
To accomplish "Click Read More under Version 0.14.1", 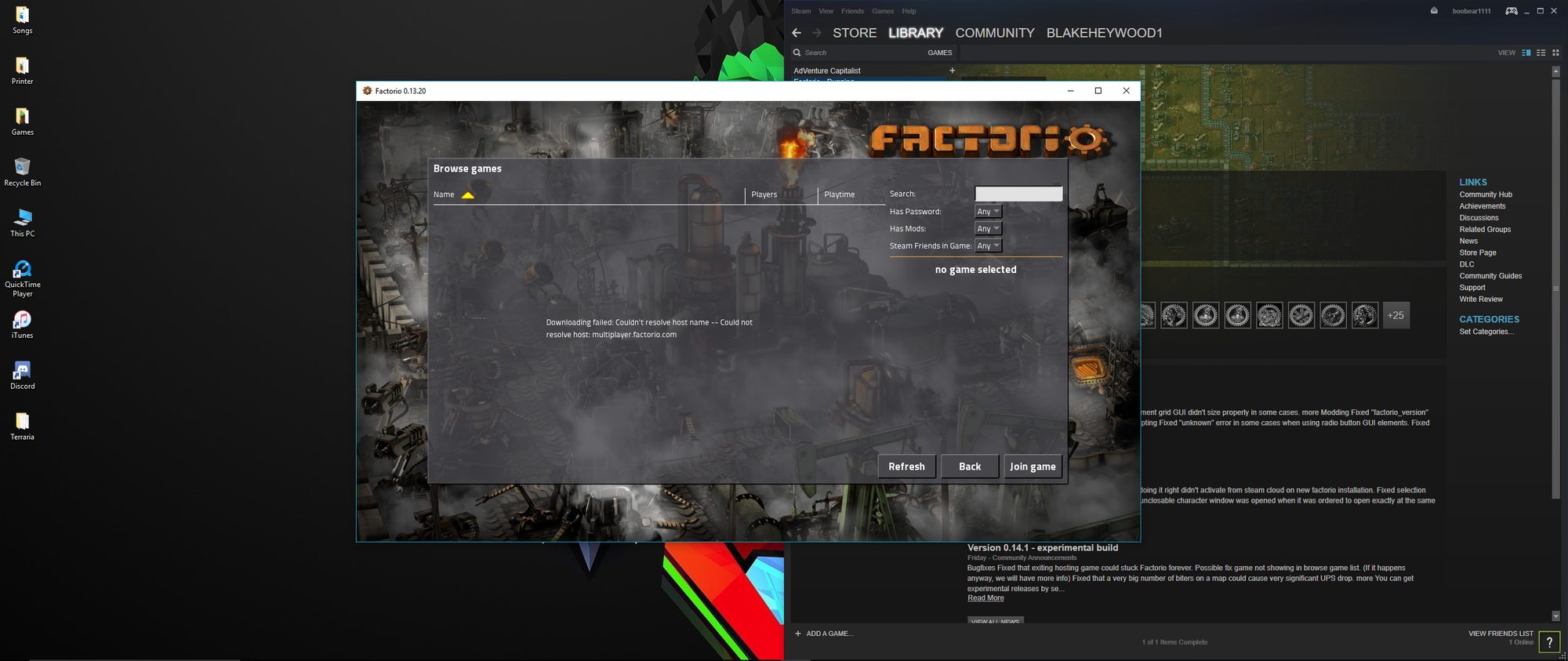I will [x=985, y=598].
